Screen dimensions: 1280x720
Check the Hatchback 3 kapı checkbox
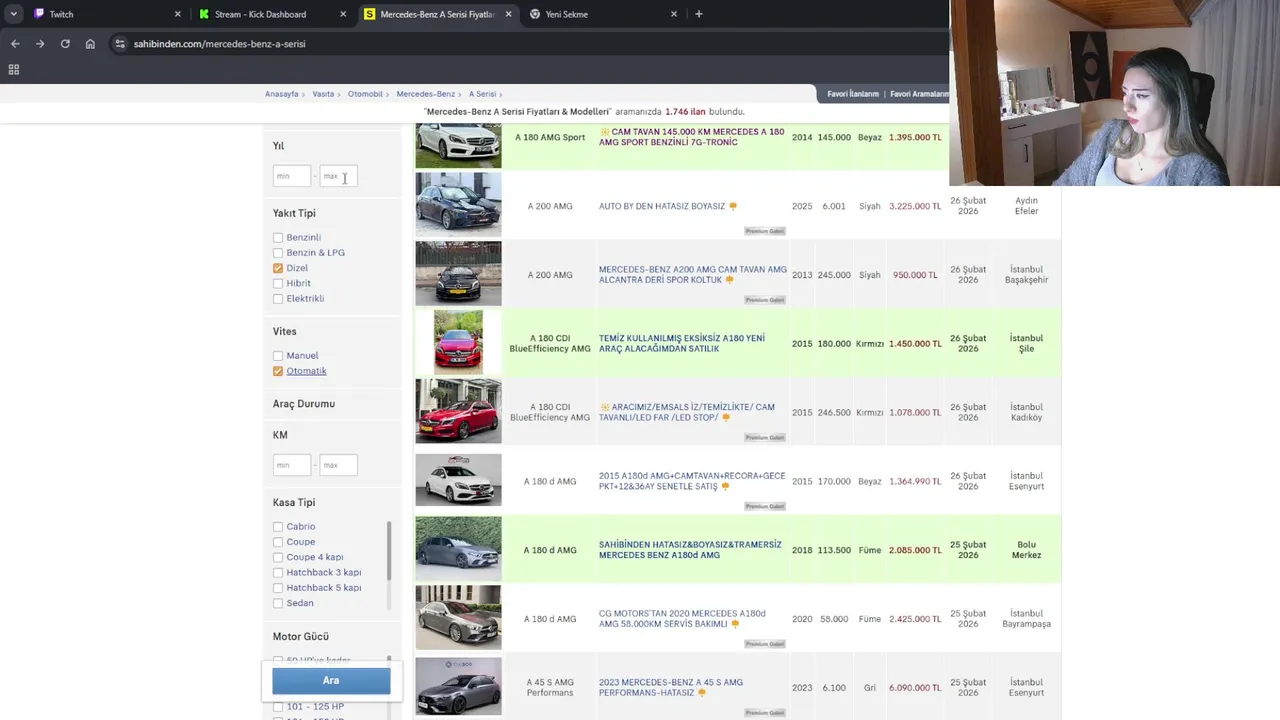pyautogui.click(x=278, y=573)
